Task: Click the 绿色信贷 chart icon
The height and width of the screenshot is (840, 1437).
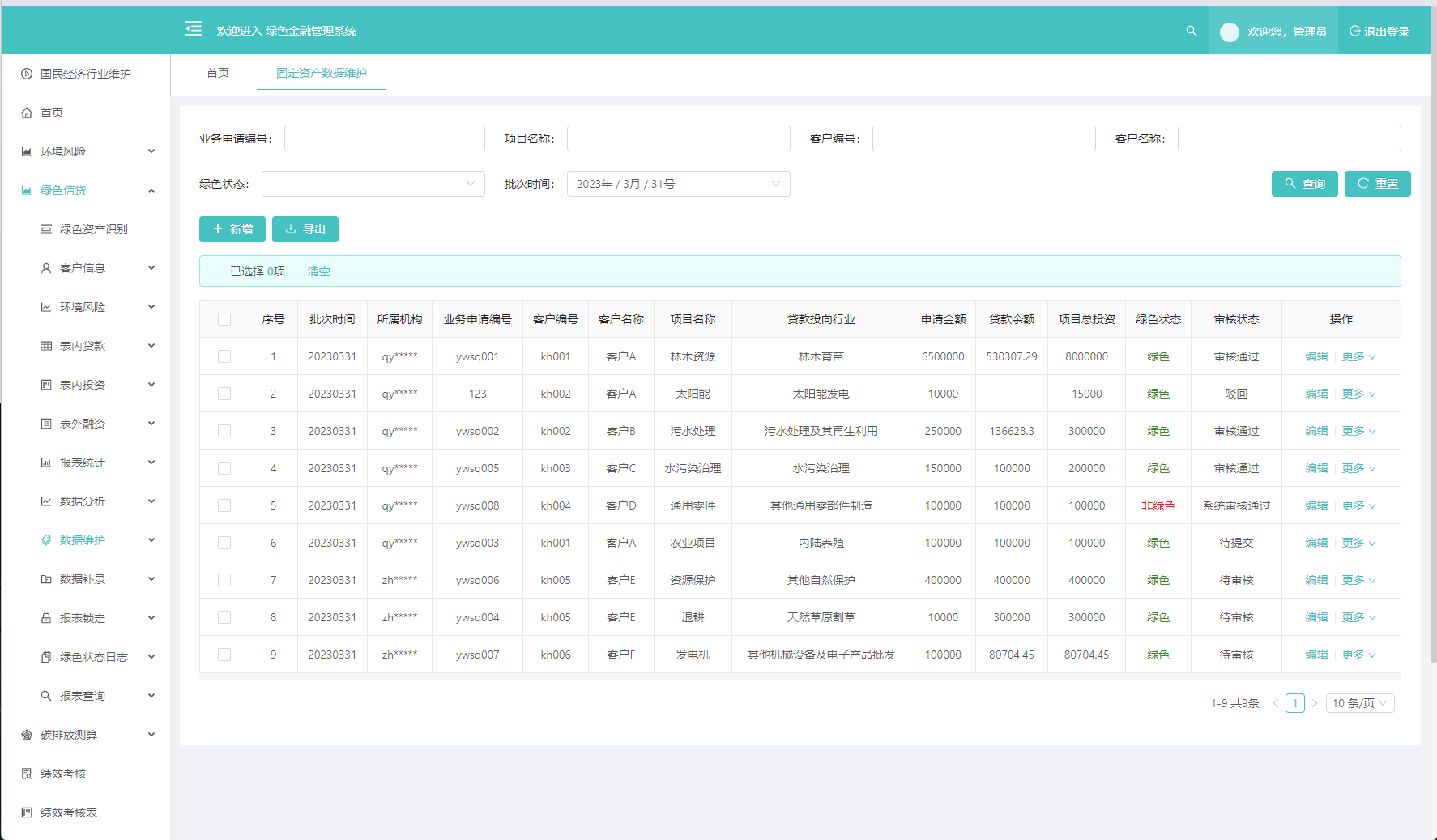Action: pos(27,190)
